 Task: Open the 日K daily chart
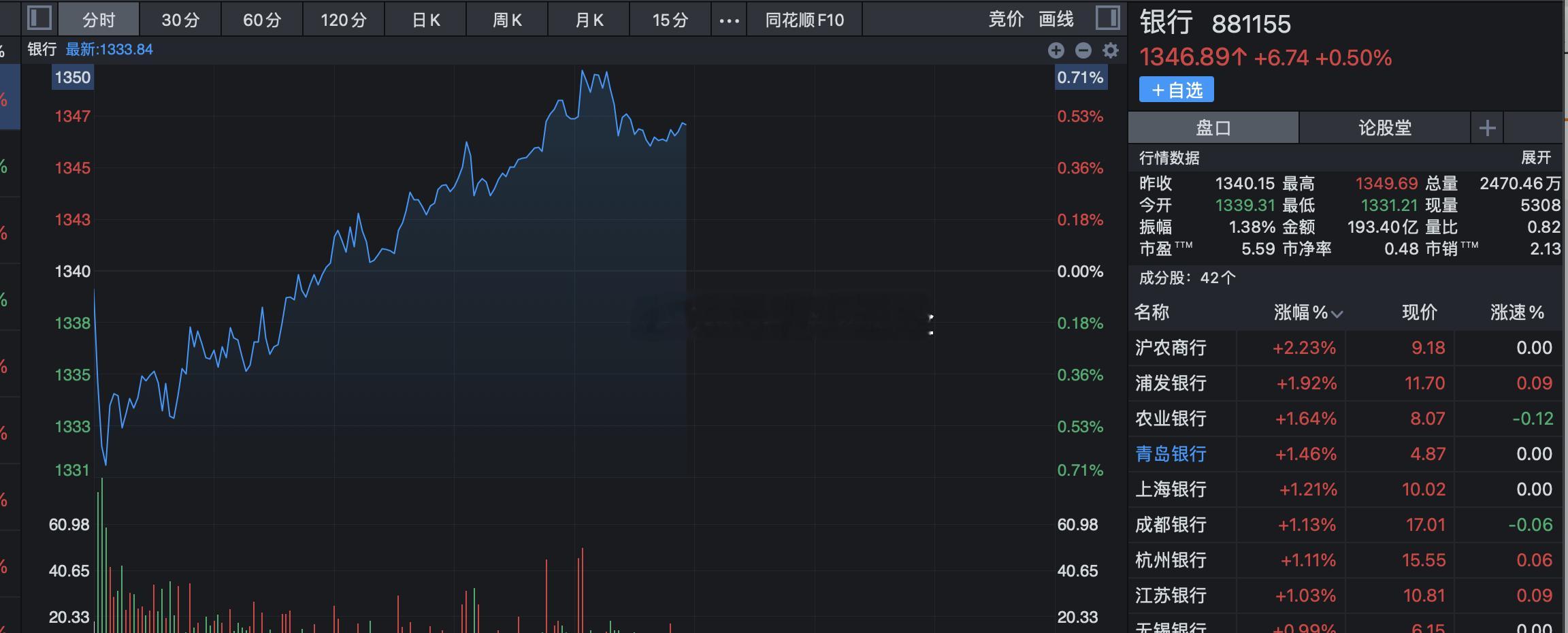click(426, 20)
